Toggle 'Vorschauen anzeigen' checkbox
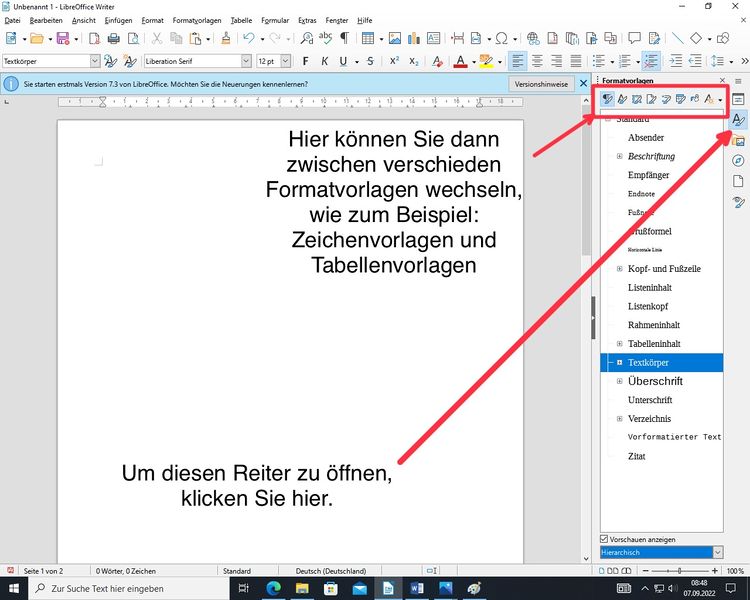The height and width of the screenshot is (600, 750). [604, 539]
